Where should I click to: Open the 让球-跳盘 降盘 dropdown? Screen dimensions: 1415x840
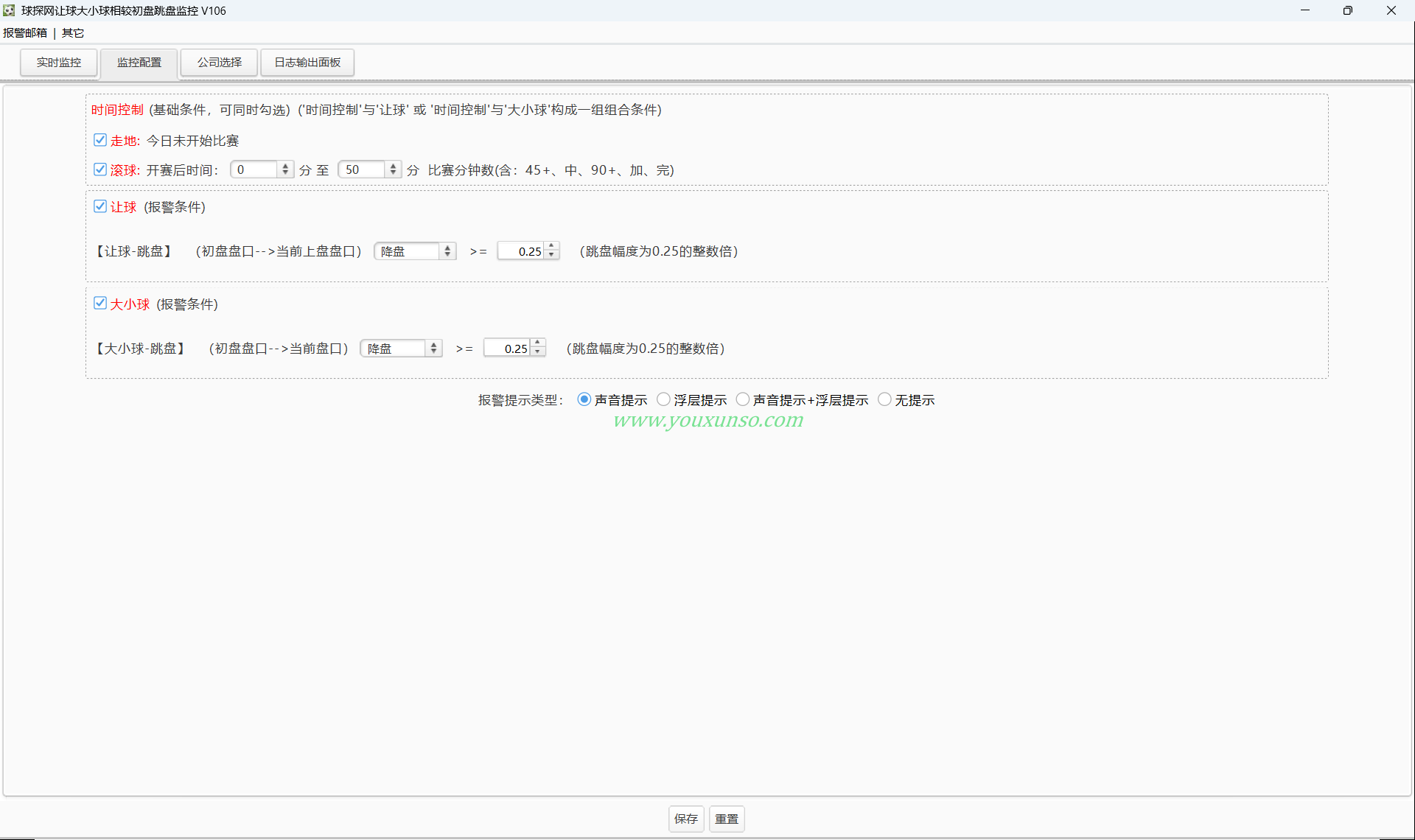coord(415,251)
